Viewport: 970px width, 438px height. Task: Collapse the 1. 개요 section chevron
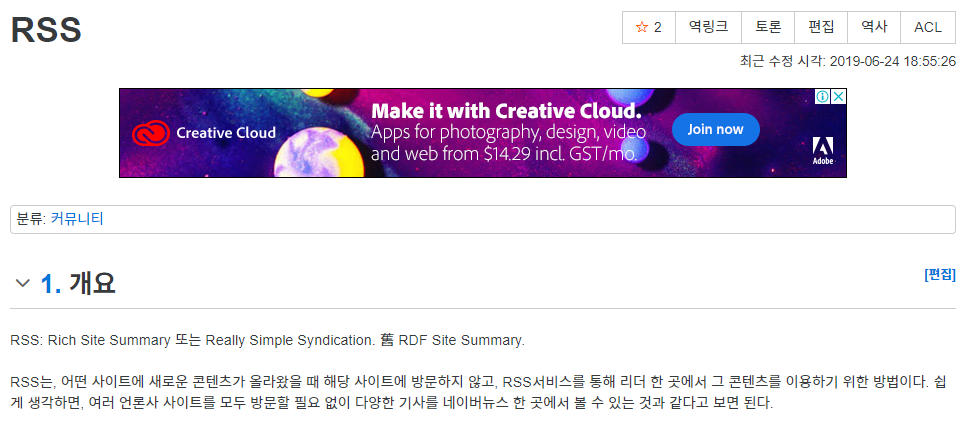point(23,283)
